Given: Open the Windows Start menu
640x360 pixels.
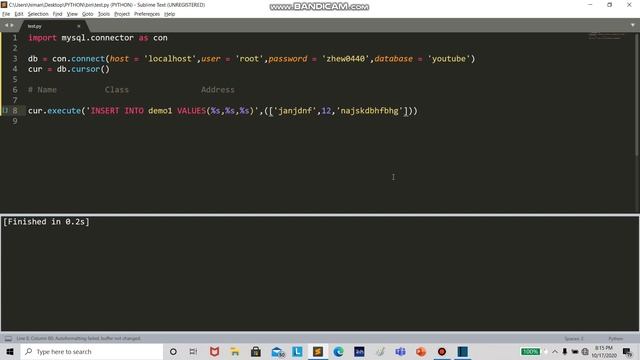Looking at the screenshot, I should coord(10,351).
